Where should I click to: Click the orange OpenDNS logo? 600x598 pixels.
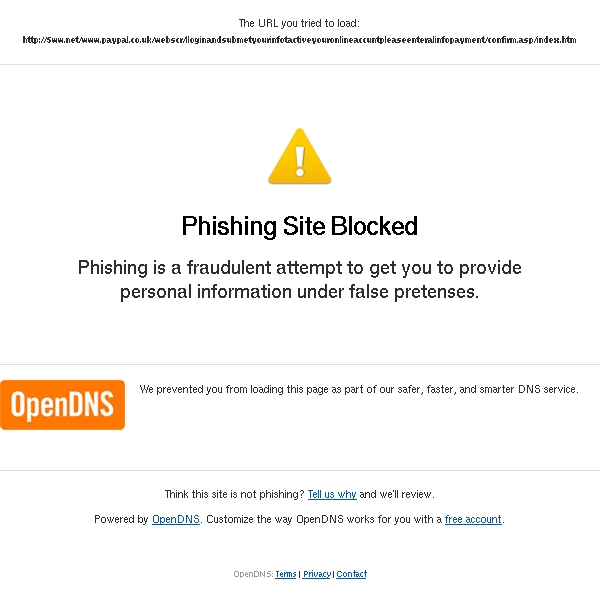coord(62,405)
